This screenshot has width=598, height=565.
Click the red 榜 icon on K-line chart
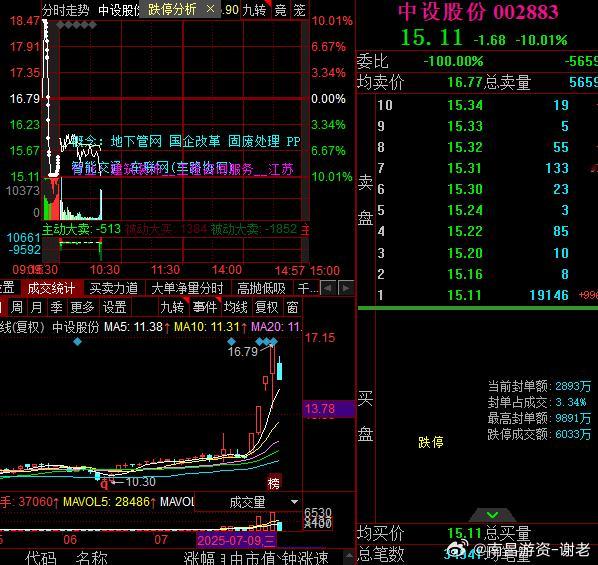[x=274, y=483]
